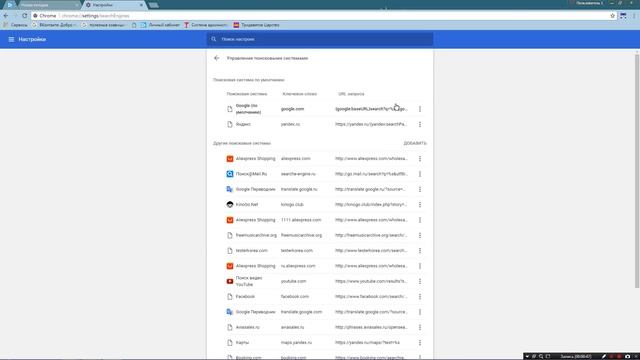The image size is (640, 360).
Task: Open more actions for translate.google.com row
Action: tap(420, 312)
